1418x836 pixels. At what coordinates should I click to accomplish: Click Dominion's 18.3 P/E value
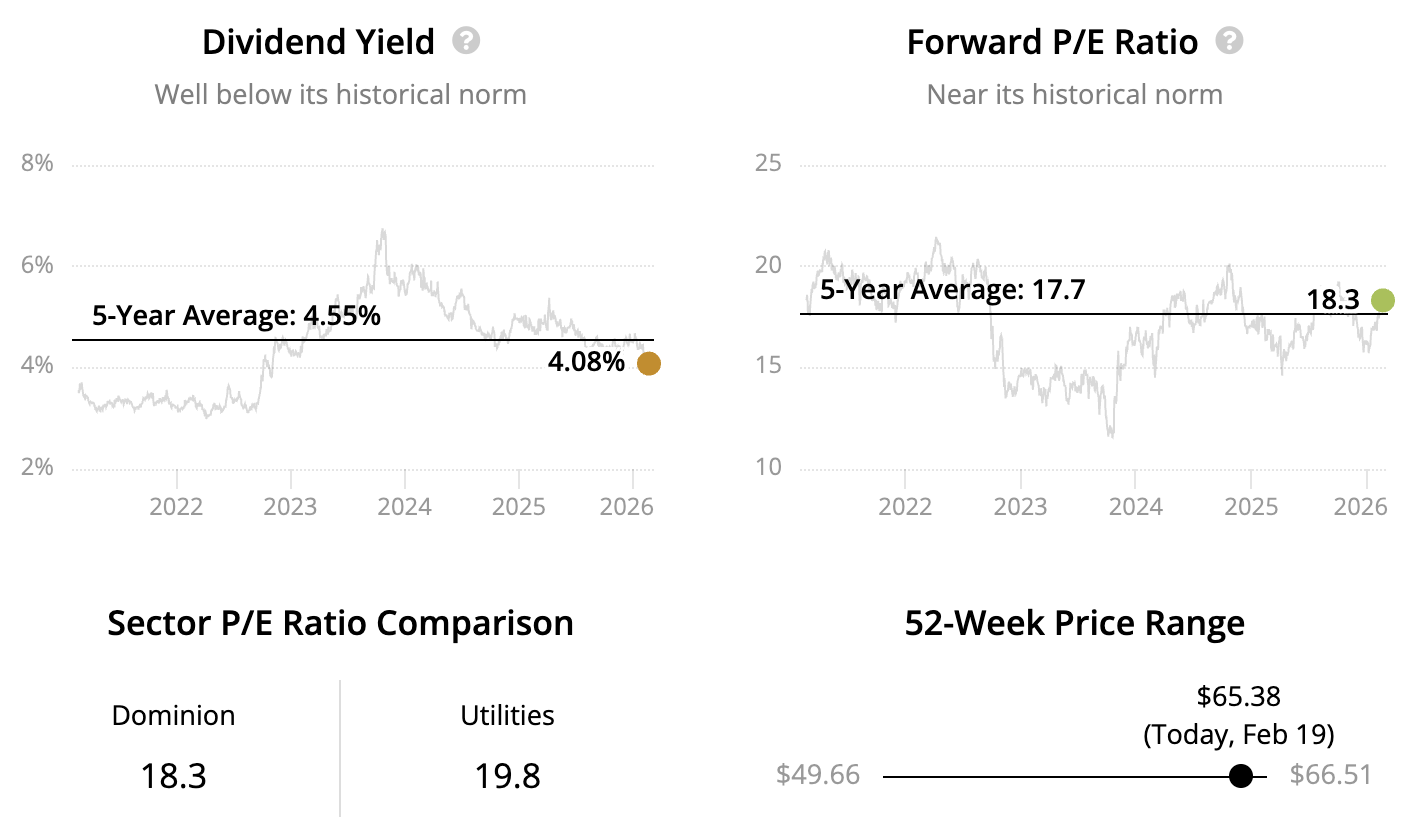point(173,776)
